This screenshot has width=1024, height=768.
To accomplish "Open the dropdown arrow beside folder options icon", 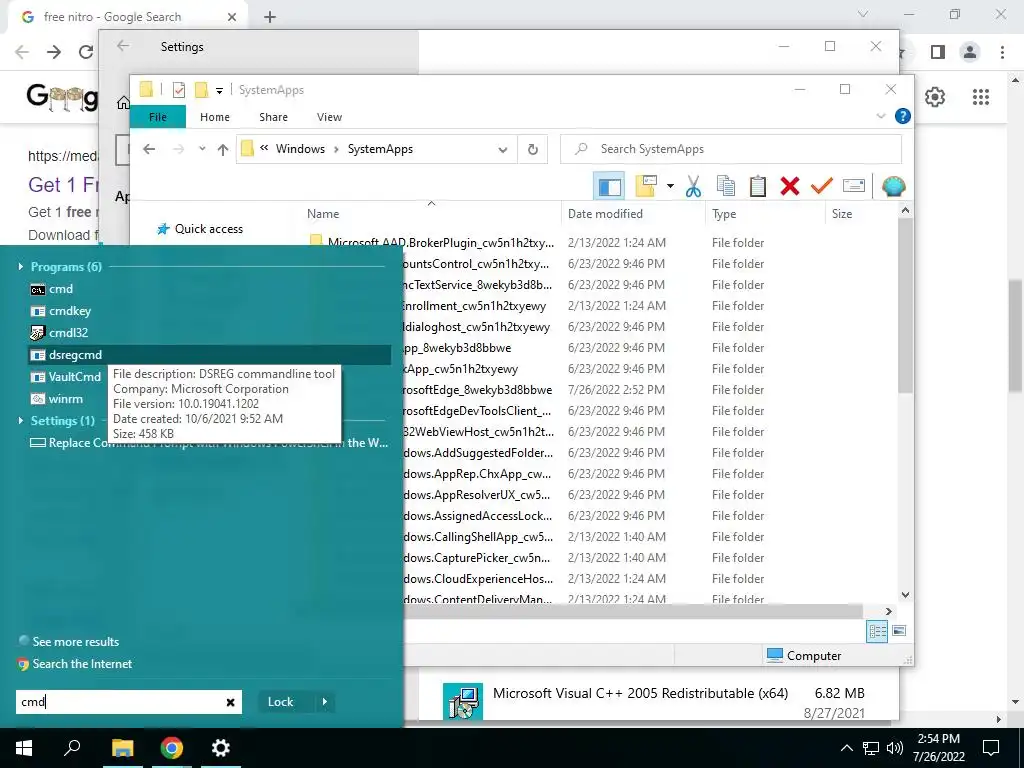I will click(x=670, y=187).
